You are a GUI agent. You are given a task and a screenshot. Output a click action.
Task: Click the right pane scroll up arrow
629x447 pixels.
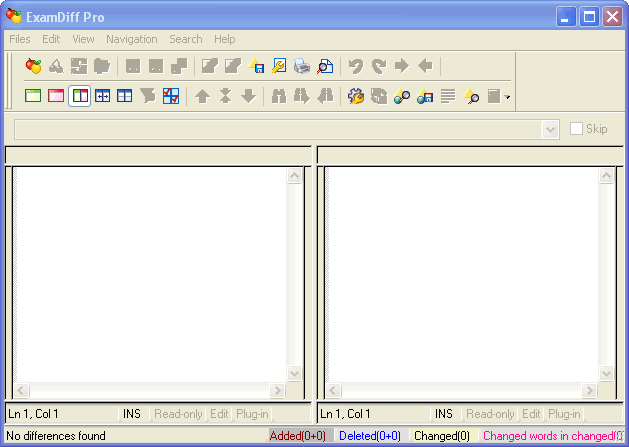(607, 176)
